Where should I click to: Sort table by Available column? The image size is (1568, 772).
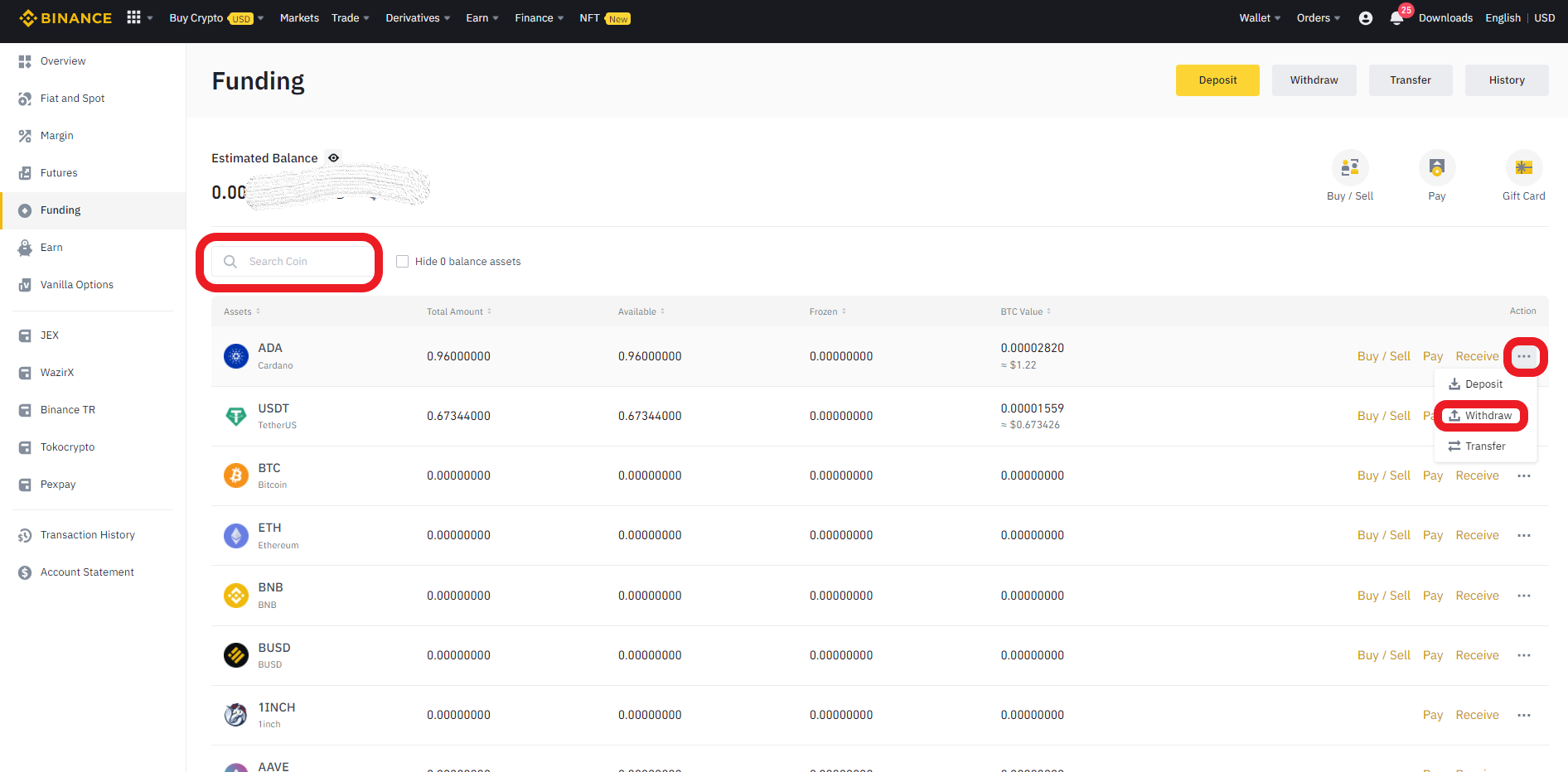[641, 311]
